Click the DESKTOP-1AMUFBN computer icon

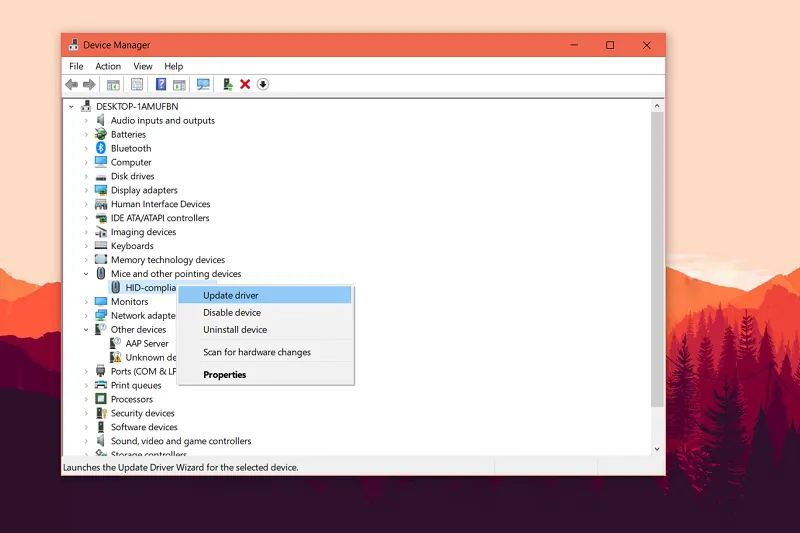click(86, 106)
